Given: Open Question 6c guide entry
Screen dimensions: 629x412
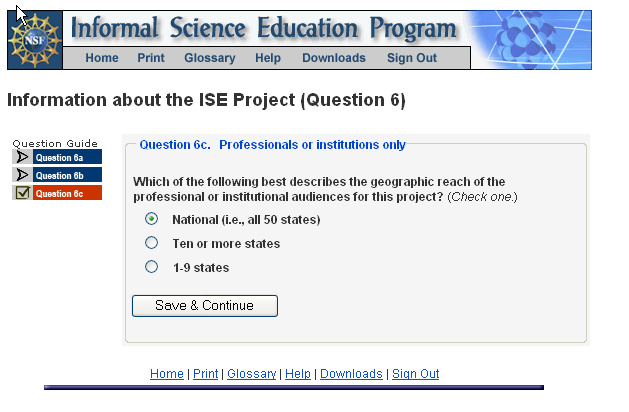Looking at the screenshot, I should tap(66, 193).
